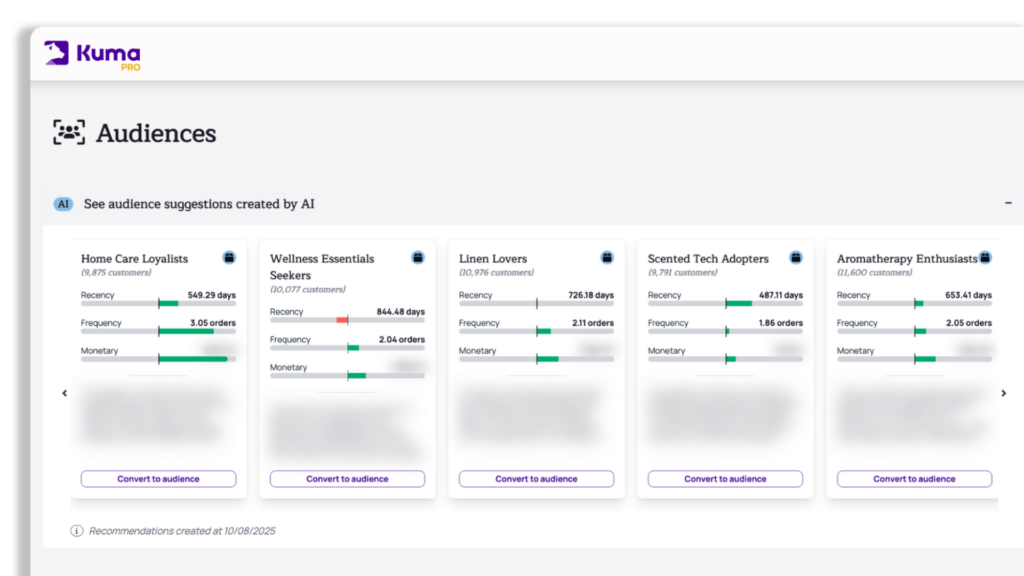Convert Home Care Loyalists to audience
The width and height of the screenshot is (1024, 576).
pos(158,479)
